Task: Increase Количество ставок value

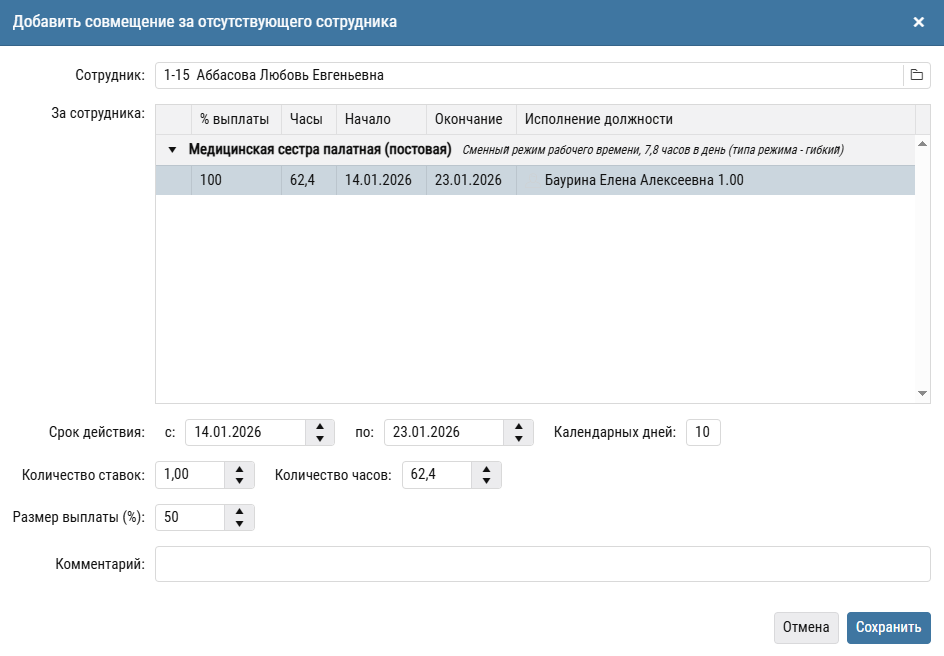Action: coord(239,468)
